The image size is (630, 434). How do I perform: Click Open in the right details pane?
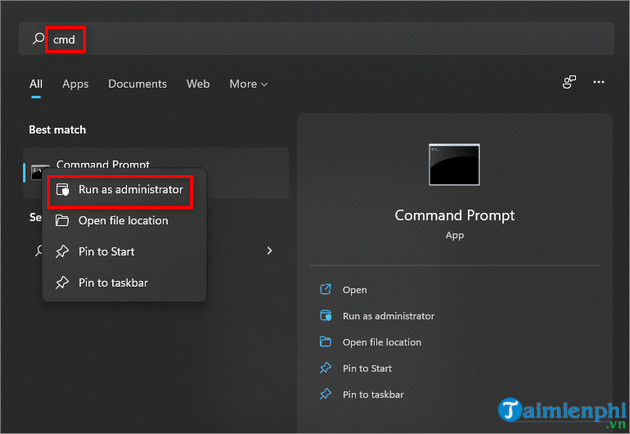click(x=354, y=290)
